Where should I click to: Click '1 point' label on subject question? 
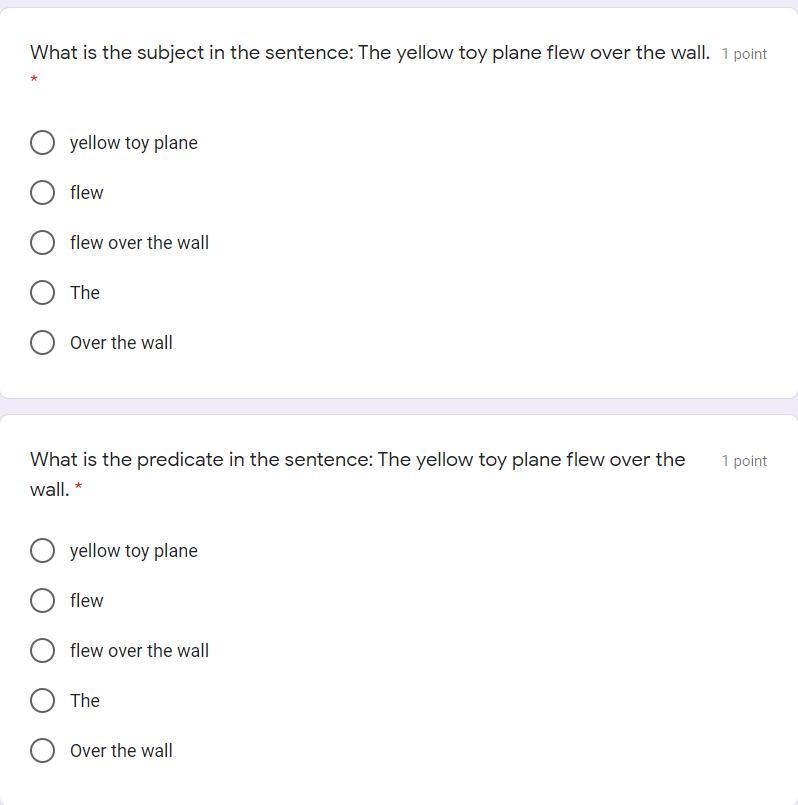[744, 54]
